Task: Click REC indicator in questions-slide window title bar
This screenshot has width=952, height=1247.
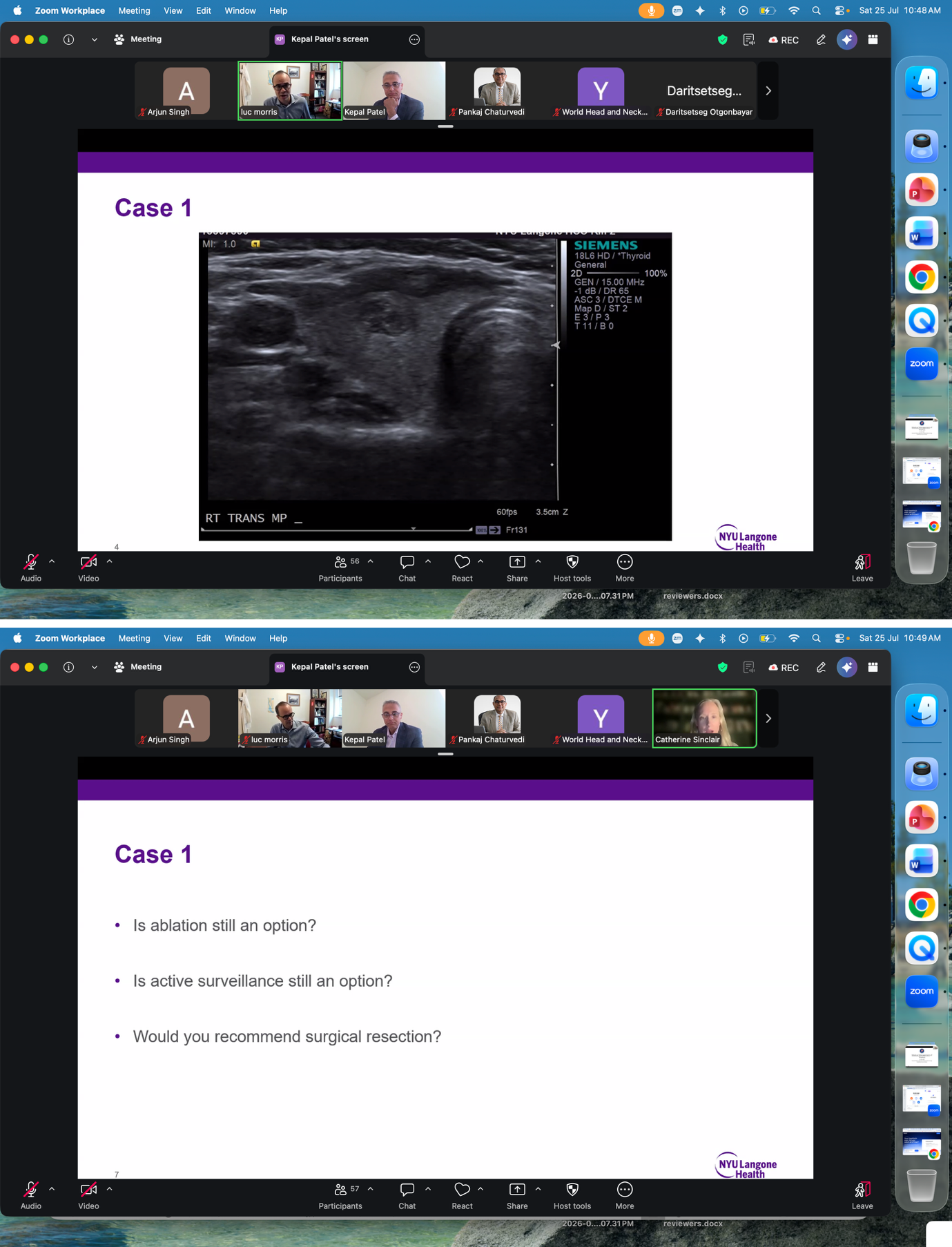Action: [784, 668]
